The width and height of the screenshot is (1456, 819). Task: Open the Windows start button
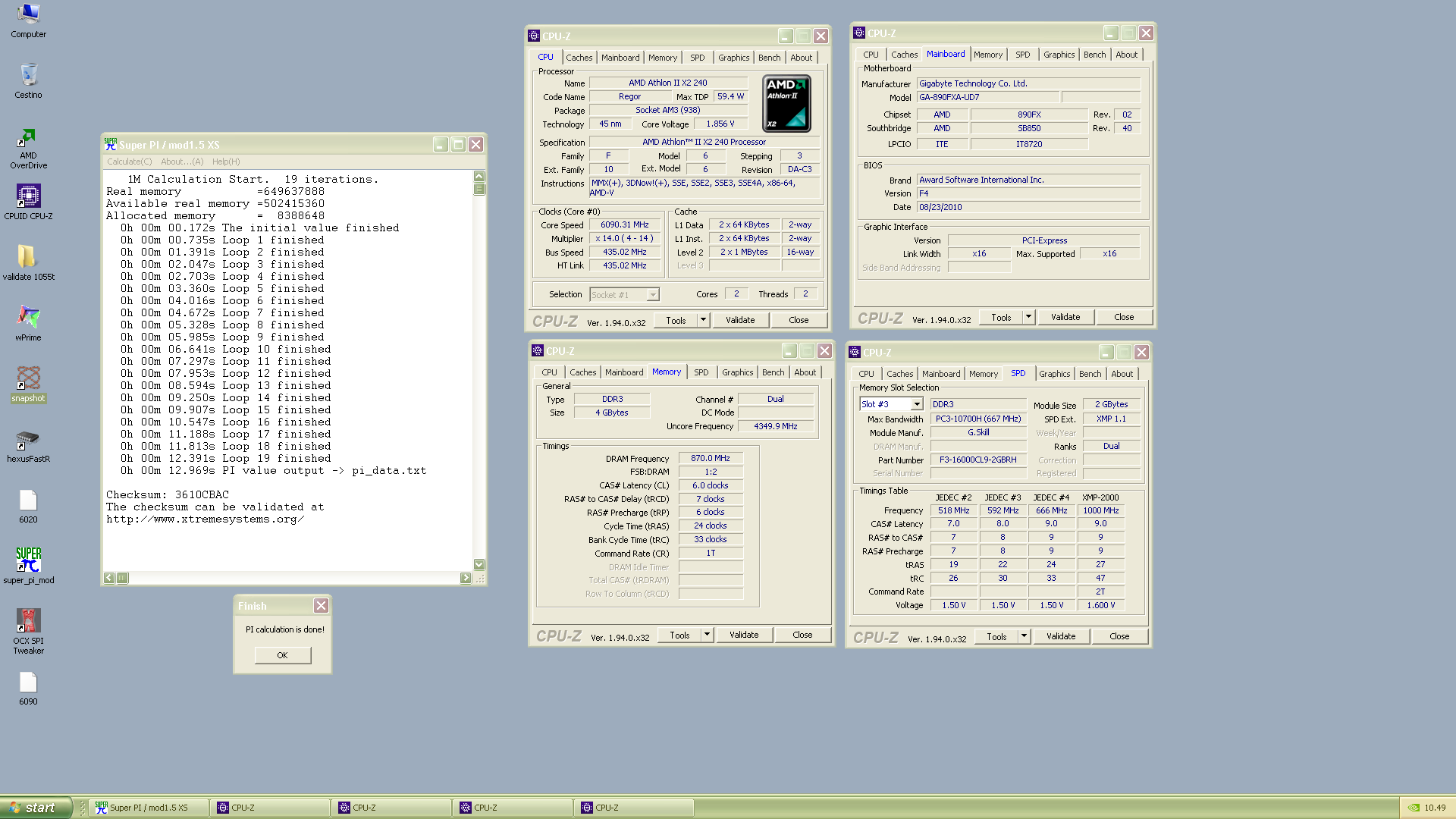36,808
